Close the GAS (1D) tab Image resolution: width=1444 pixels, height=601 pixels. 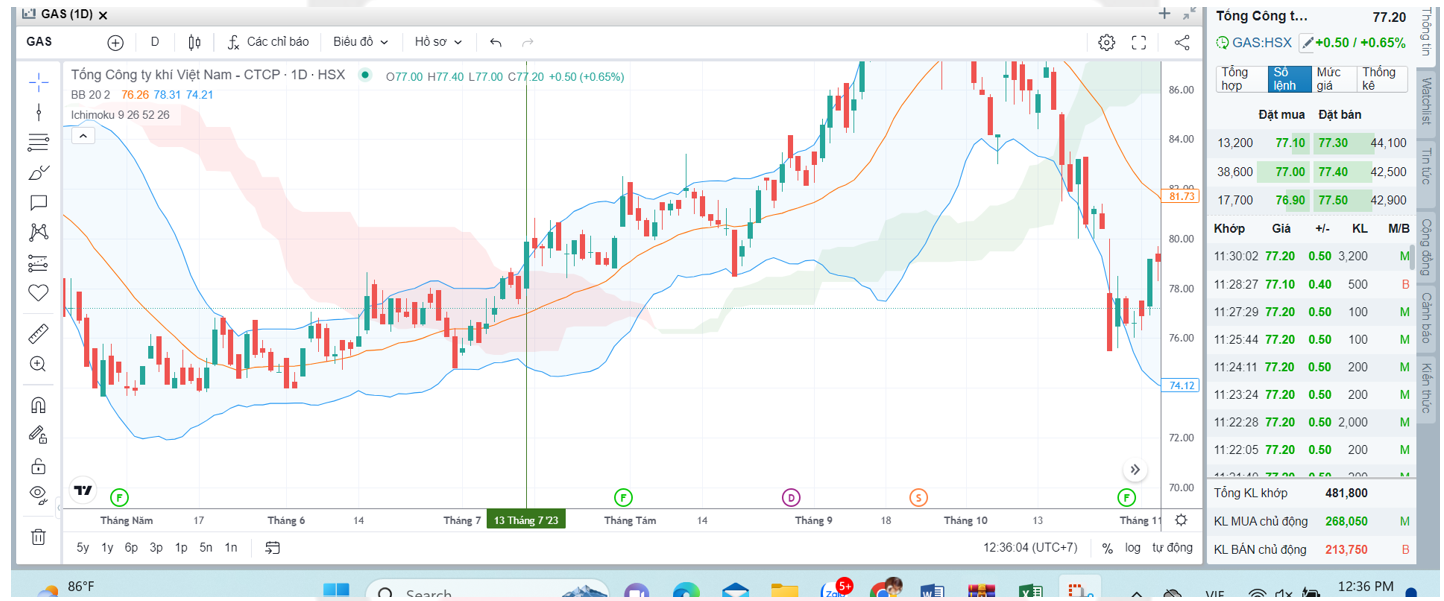104,15
